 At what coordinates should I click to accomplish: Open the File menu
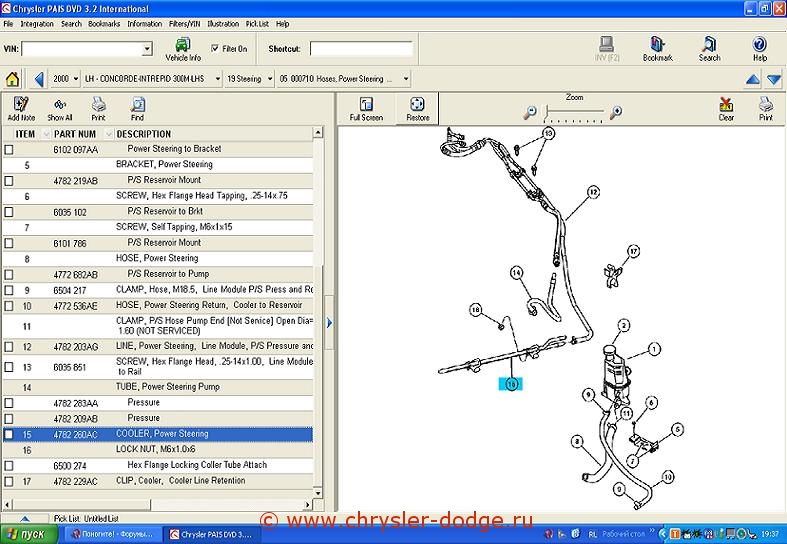(8, 24)
